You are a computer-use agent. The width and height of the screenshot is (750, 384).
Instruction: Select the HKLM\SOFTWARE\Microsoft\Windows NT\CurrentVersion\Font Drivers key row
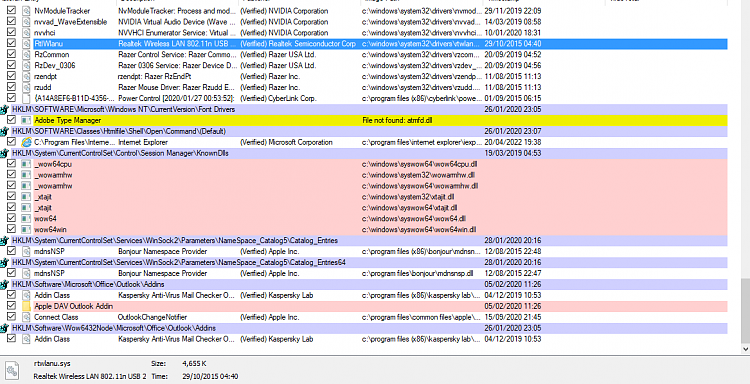(x=364, y=110)
